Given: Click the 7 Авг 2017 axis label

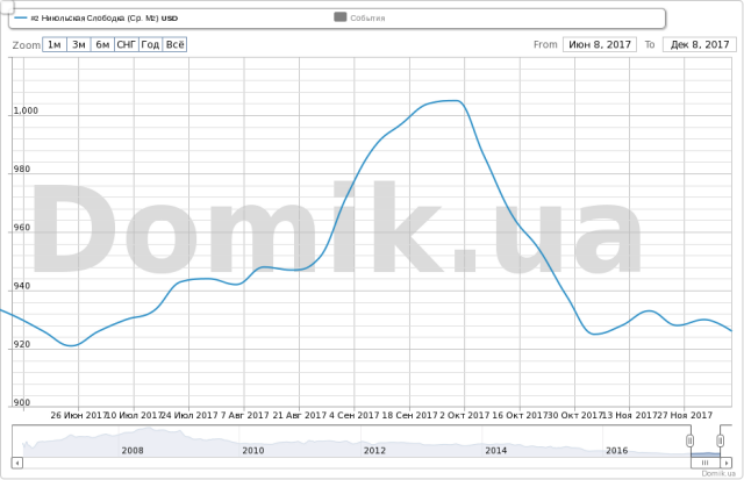Looking at the screenshot, I should click(245, 415).
